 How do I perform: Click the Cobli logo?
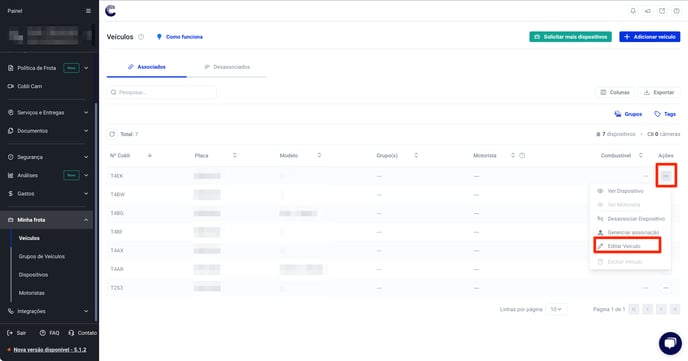click(111, 11)
